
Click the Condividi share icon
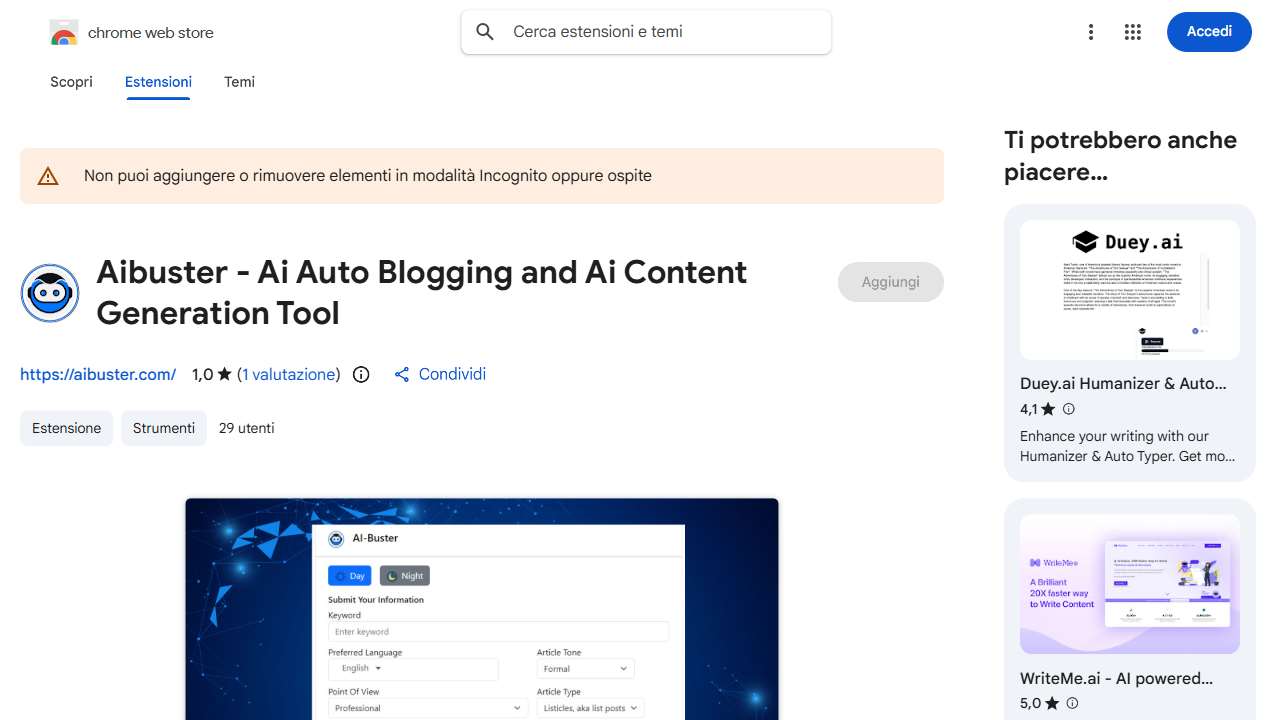[x=402, y=375]
